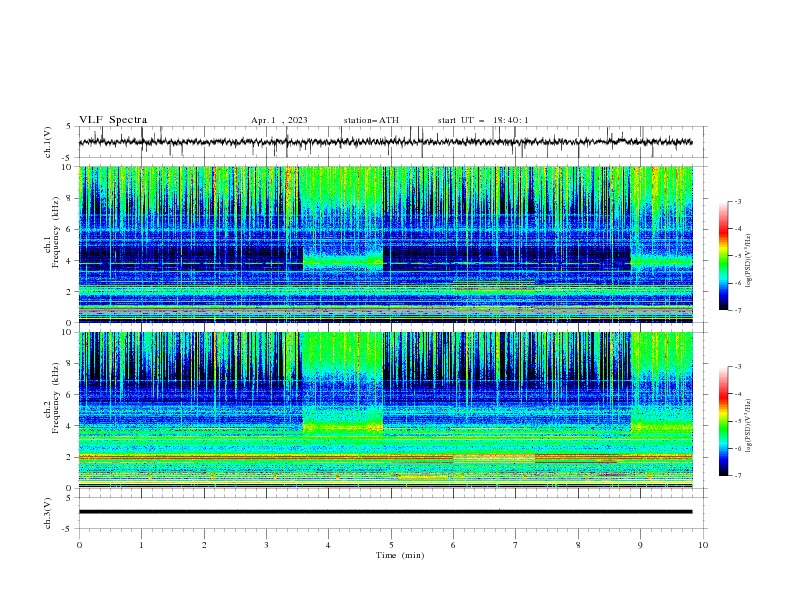
Task: Click time axis tick label '9'
Action: 640,545
